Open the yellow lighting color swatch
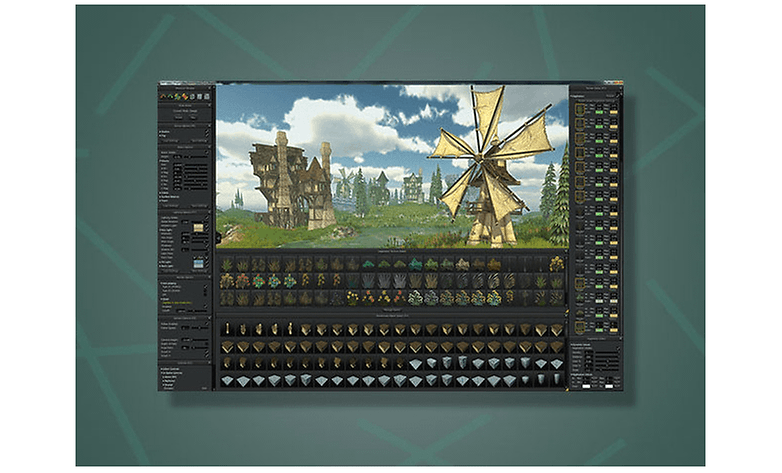This screenshot has height=473, width=782. pos(198,228)
